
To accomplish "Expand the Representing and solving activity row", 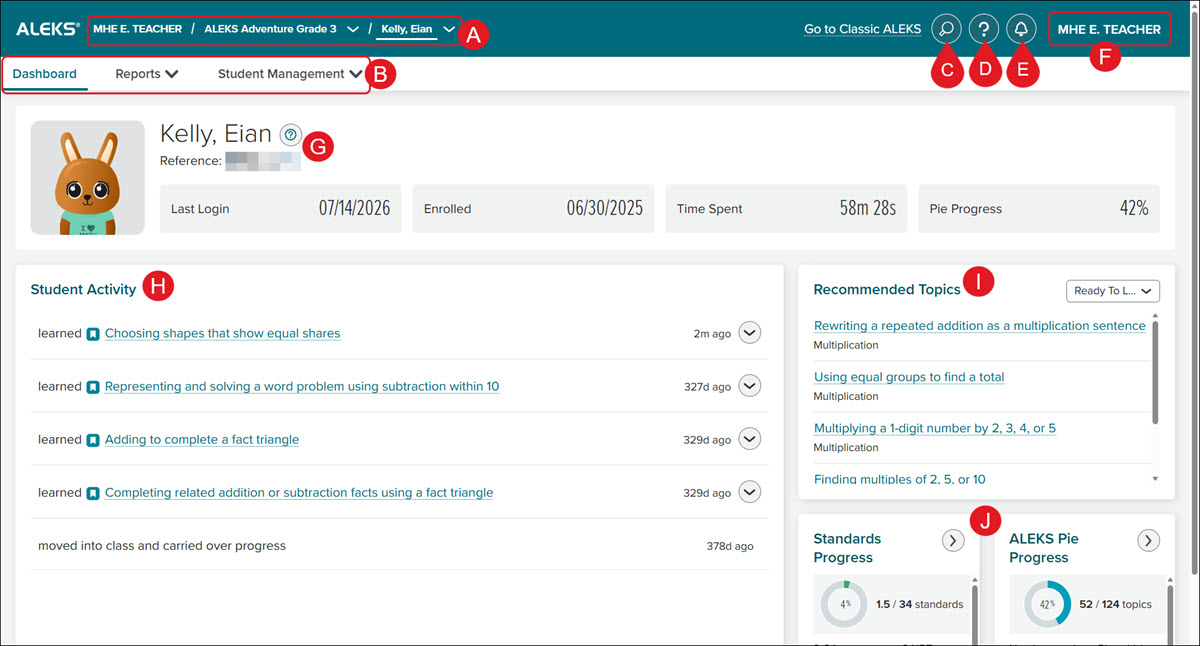I will pyautogui.click(x=749, y=386).
